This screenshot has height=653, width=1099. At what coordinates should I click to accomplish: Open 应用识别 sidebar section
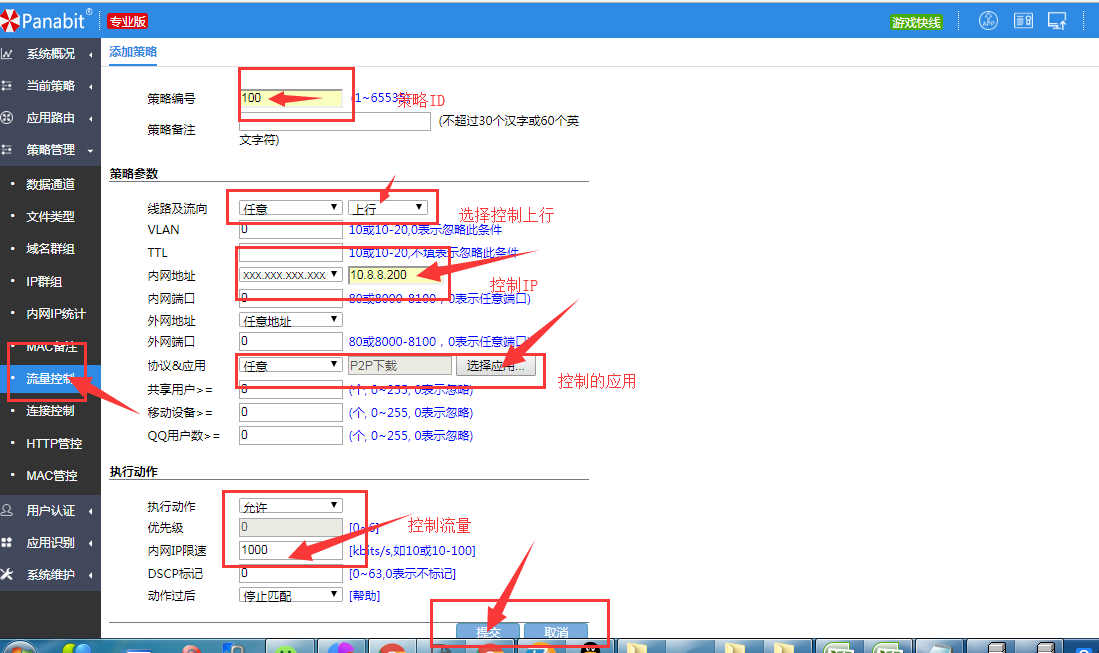pyautogui.click(x=50, y=543)
